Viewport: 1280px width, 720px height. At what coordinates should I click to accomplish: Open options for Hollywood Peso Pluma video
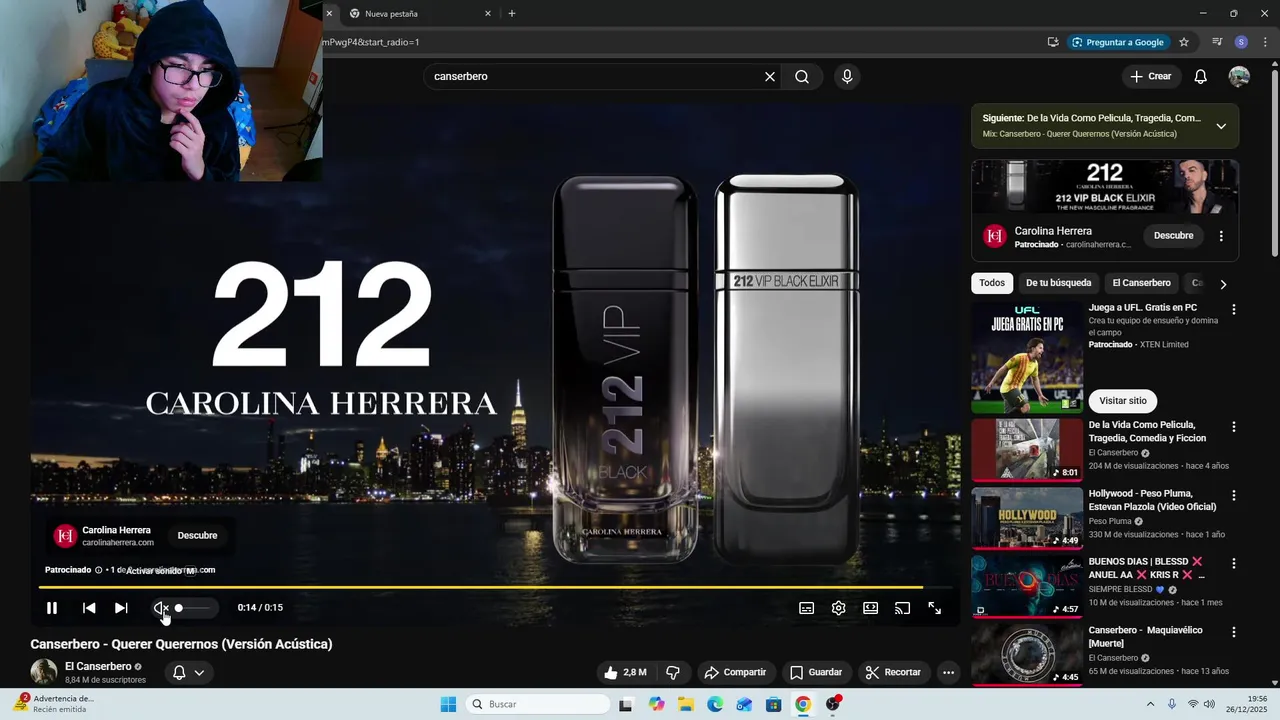coord(1234,495)
